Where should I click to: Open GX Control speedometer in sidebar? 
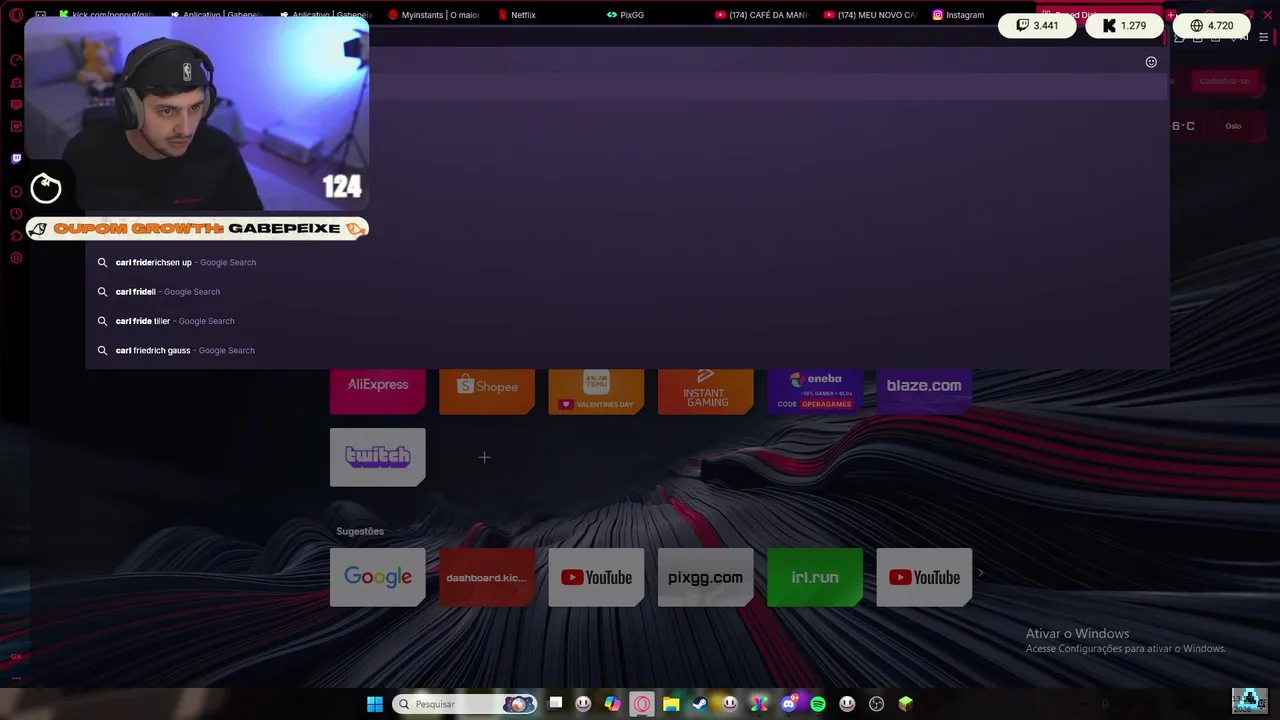(16, 61)
